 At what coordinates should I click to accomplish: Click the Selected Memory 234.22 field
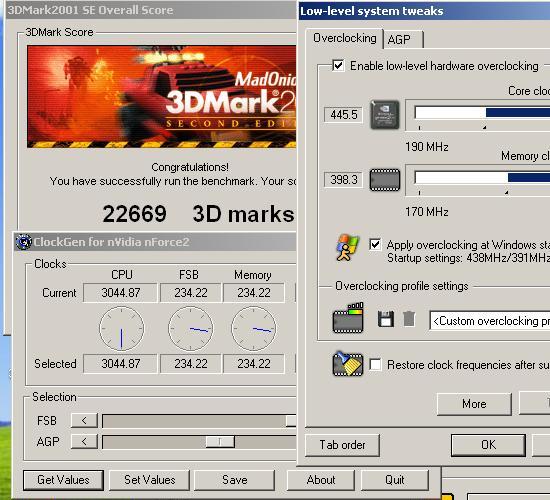[x=254, y=364]
